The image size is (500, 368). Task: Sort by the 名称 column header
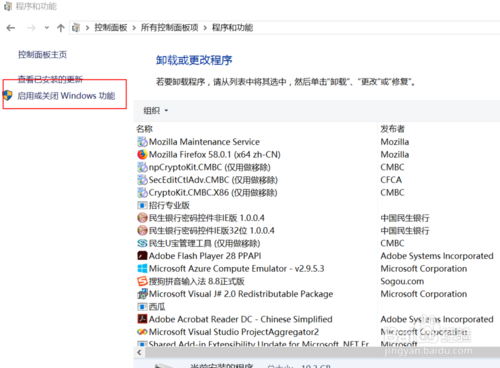click(144, 129)
